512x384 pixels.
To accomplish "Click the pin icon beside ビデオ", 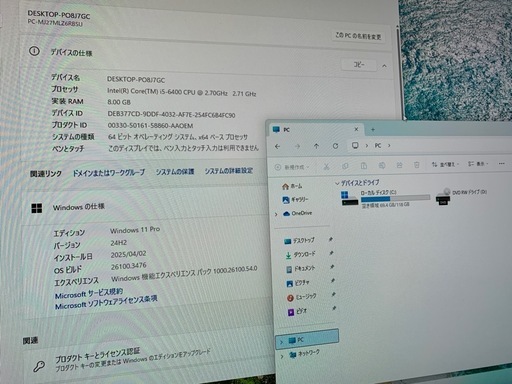I will (x=334, y=308).
